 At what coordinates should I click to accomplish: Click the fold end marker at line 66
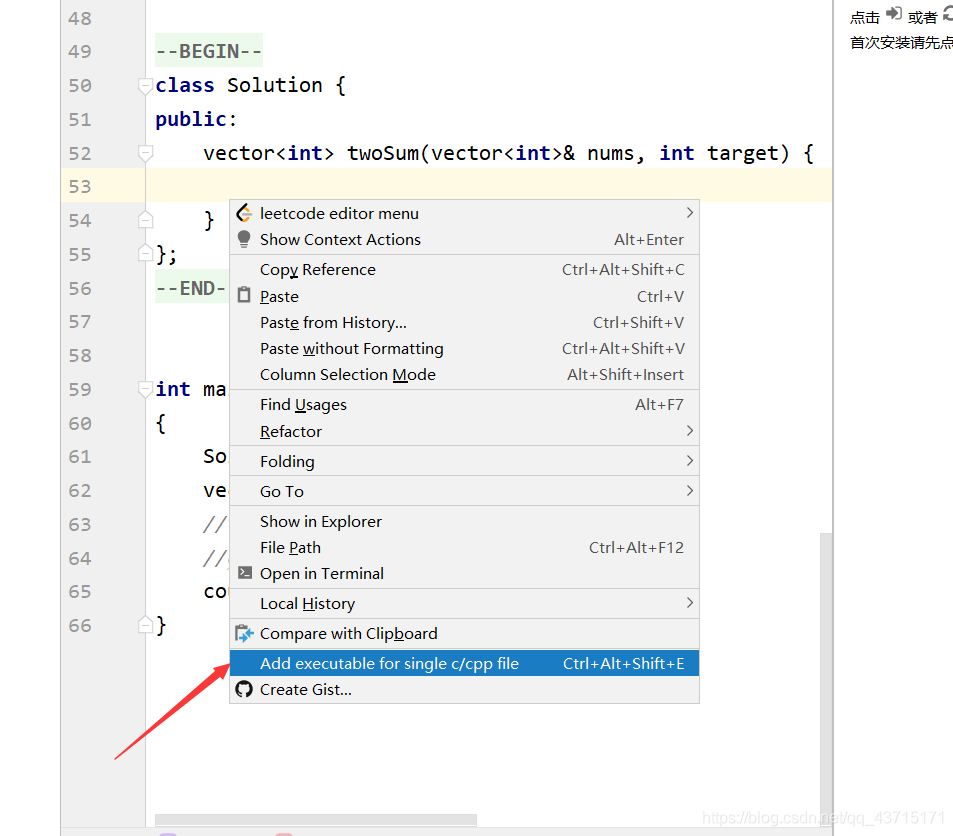[x=145, y=624]
